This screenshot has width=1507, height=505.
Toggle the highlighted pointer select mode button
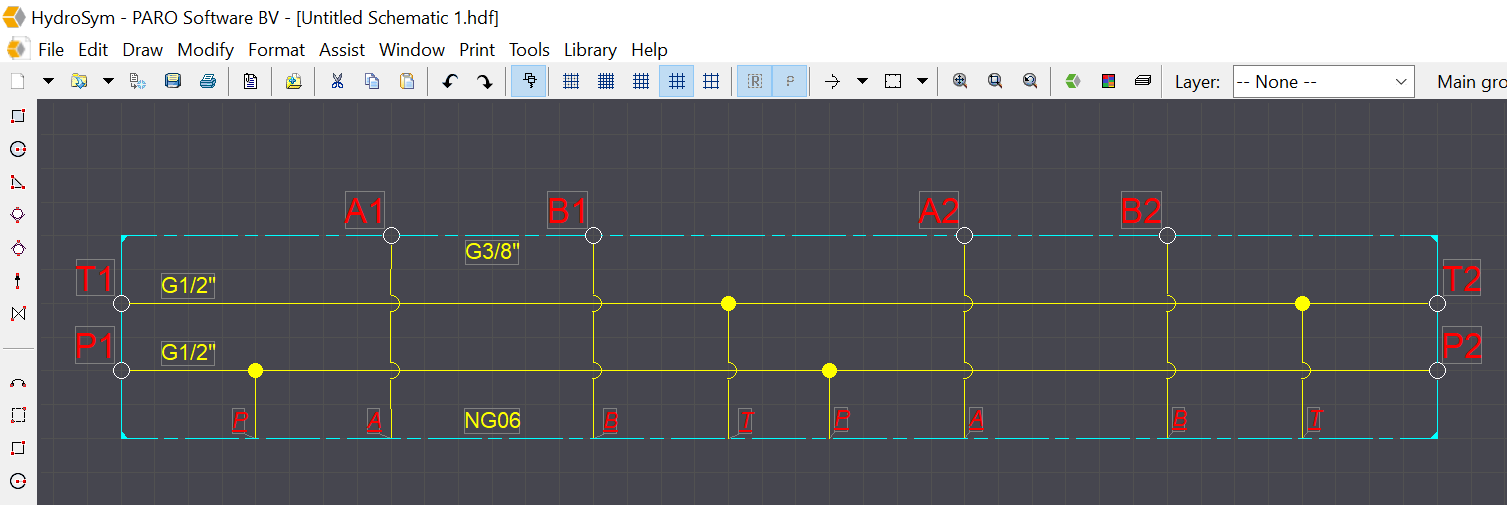pyautogui.click(x=529, y=82)
